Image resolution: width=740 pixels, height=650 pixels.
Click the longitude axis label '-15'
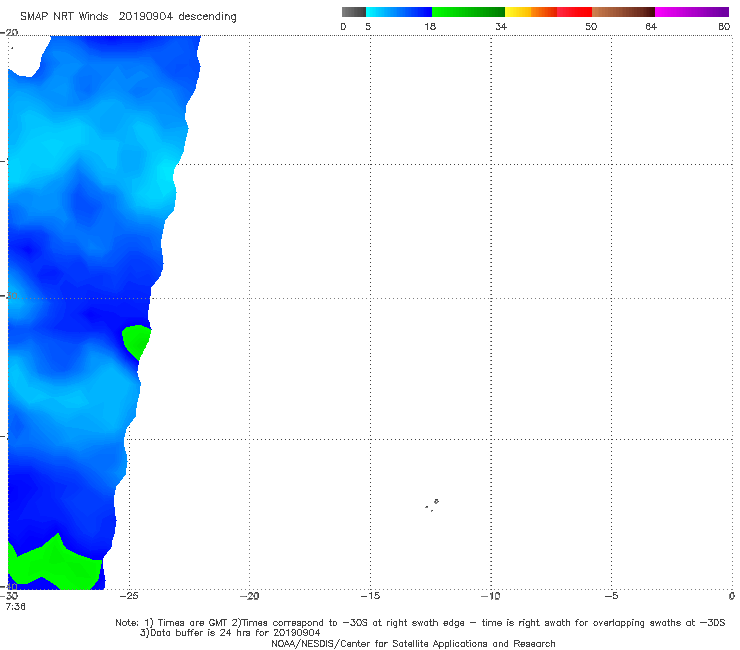370,596
